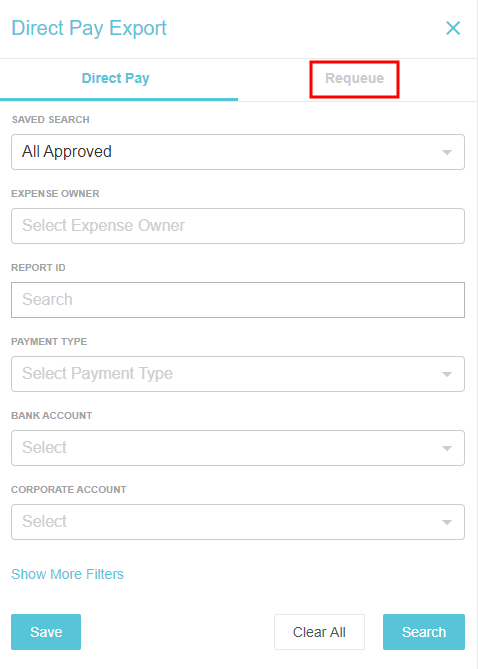Screen dimensions: 478x669
Task: Click the Expense Owner field label
Action: pos(55,194)
